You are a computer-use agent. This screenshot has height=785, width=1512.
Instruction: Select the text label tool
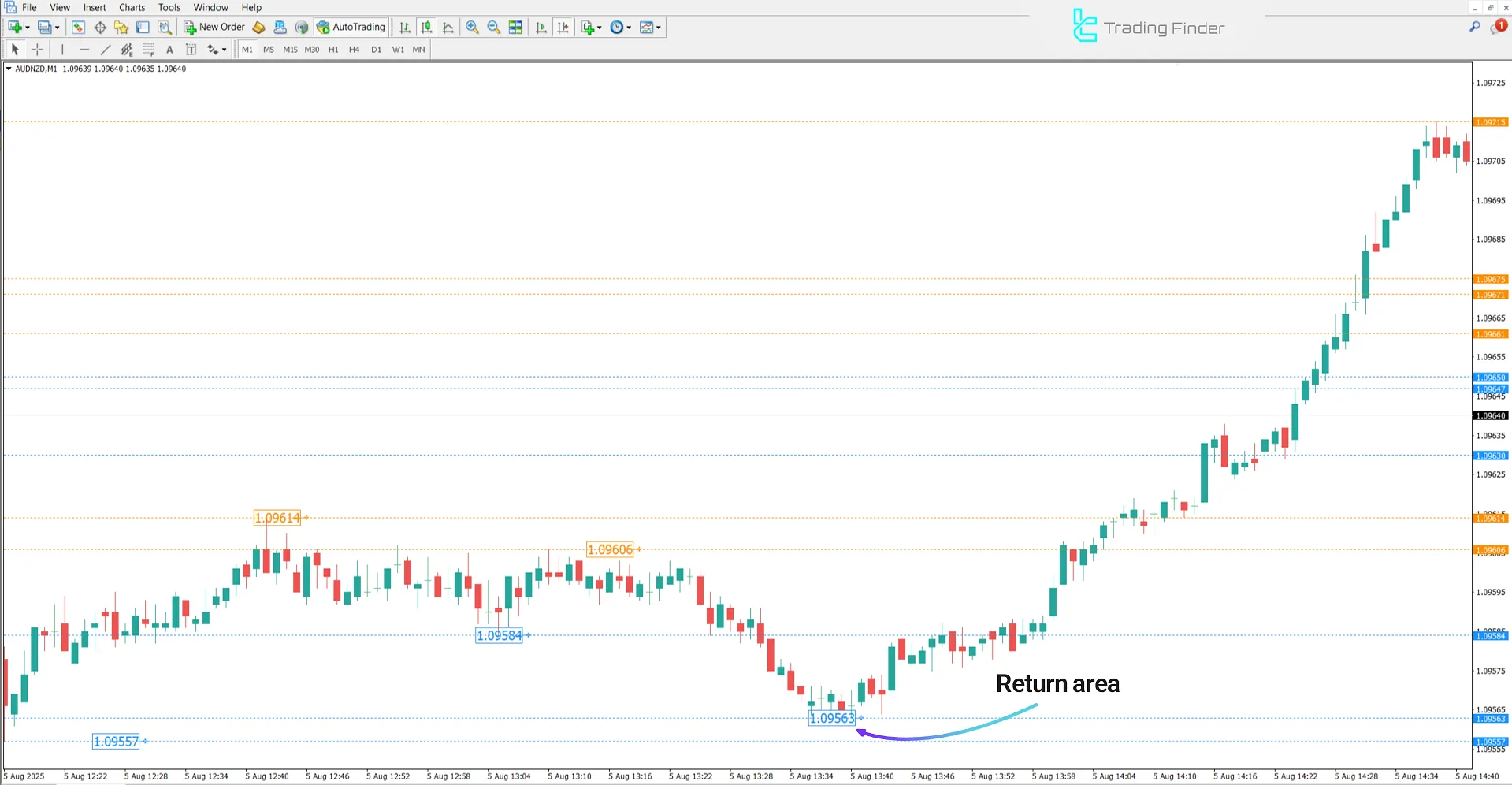pos(169,50)
